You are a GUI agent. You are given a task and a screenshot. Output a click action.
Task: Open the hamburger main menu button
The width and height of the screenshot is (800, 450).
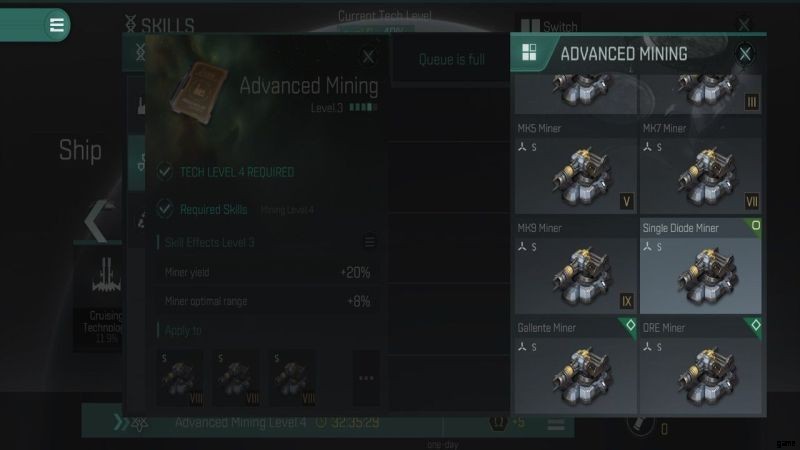[56, 24]
